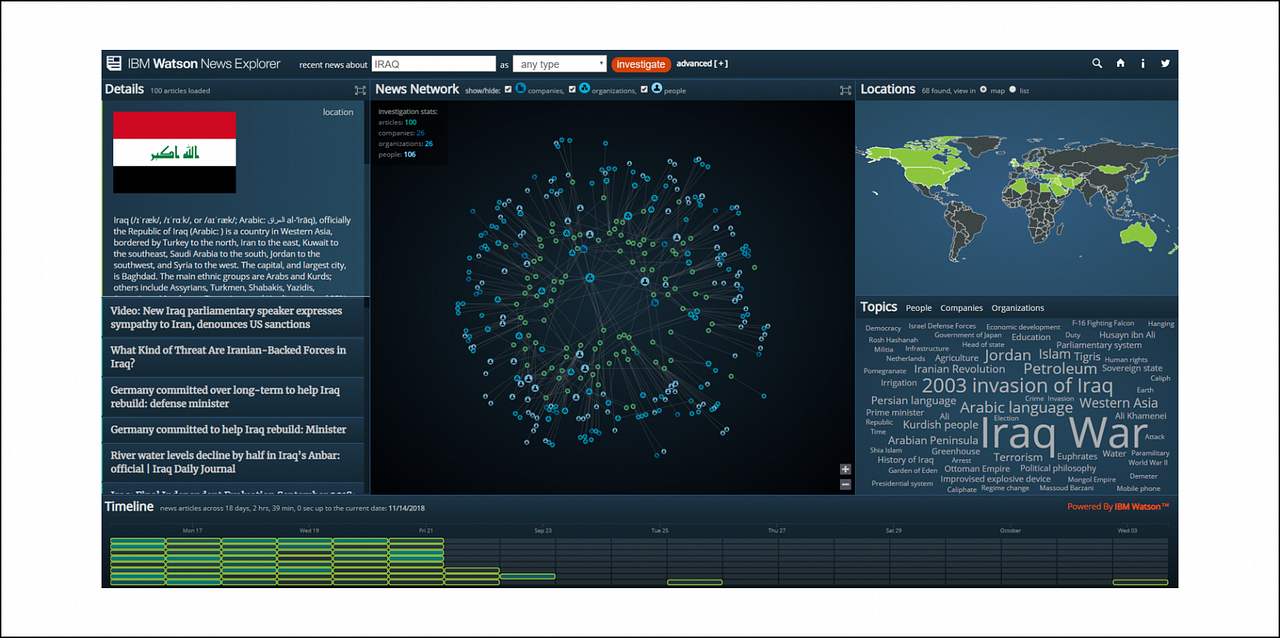
Task: Select 'Western Asia' topic
Action: click(1118, 403)
